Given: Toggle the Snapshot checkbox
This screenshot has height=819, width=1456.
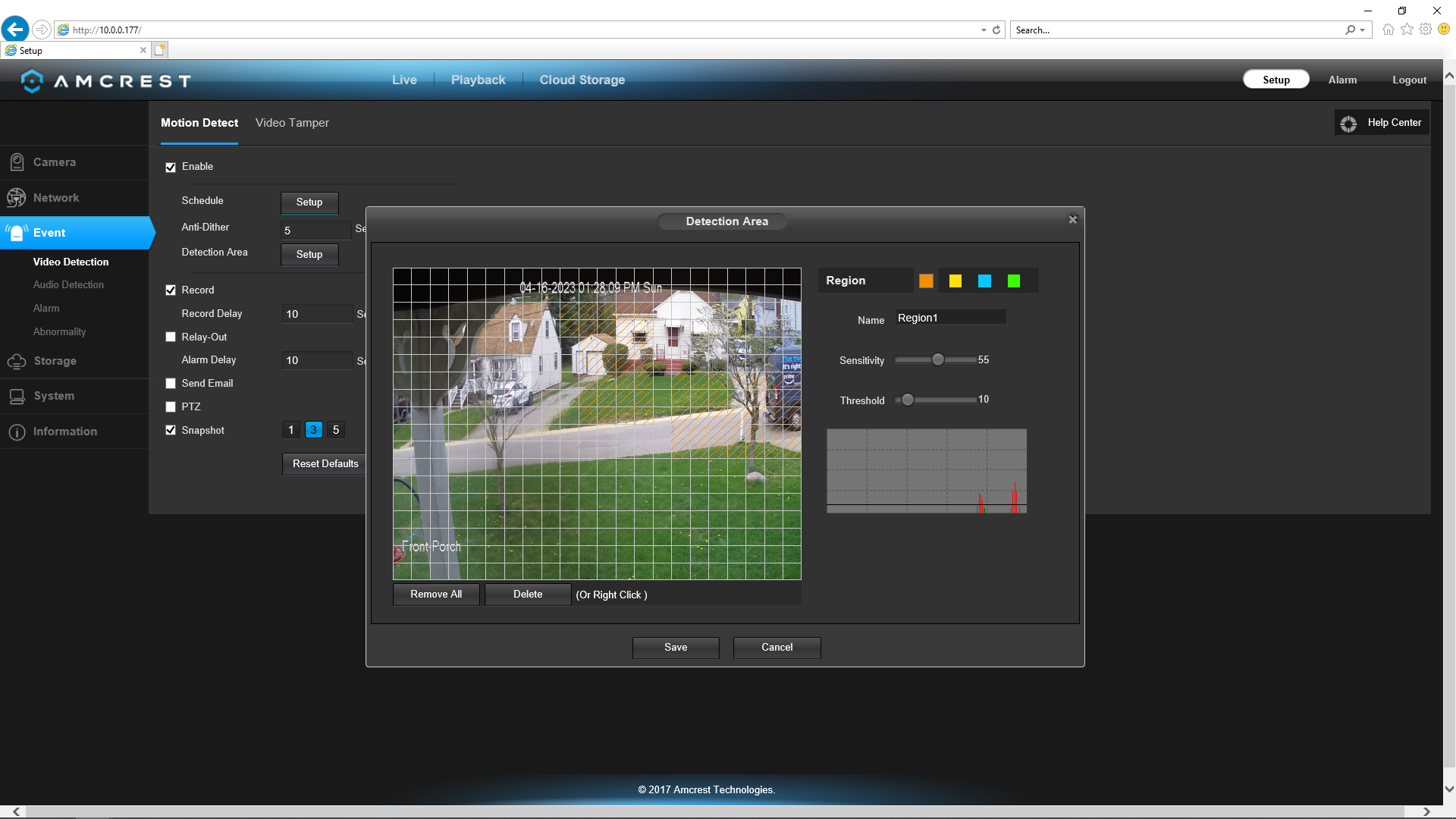Looking at the screenshot, I should pyautogui.click(x=171, y=430).
